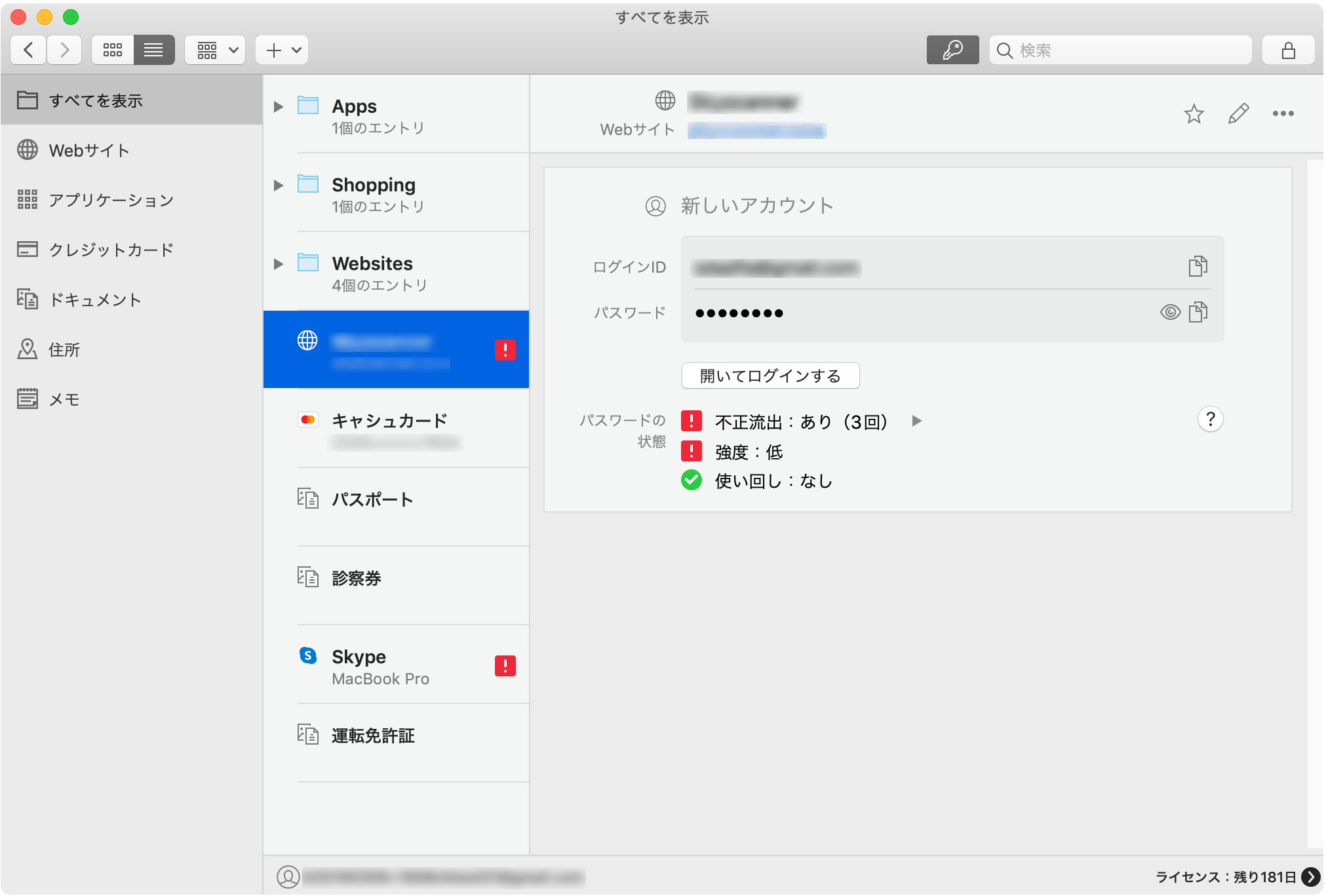Image resolution: width=1326 pixels, height=896 pixels.
Task: Select the 診察券 document entry
Action: 397,586
